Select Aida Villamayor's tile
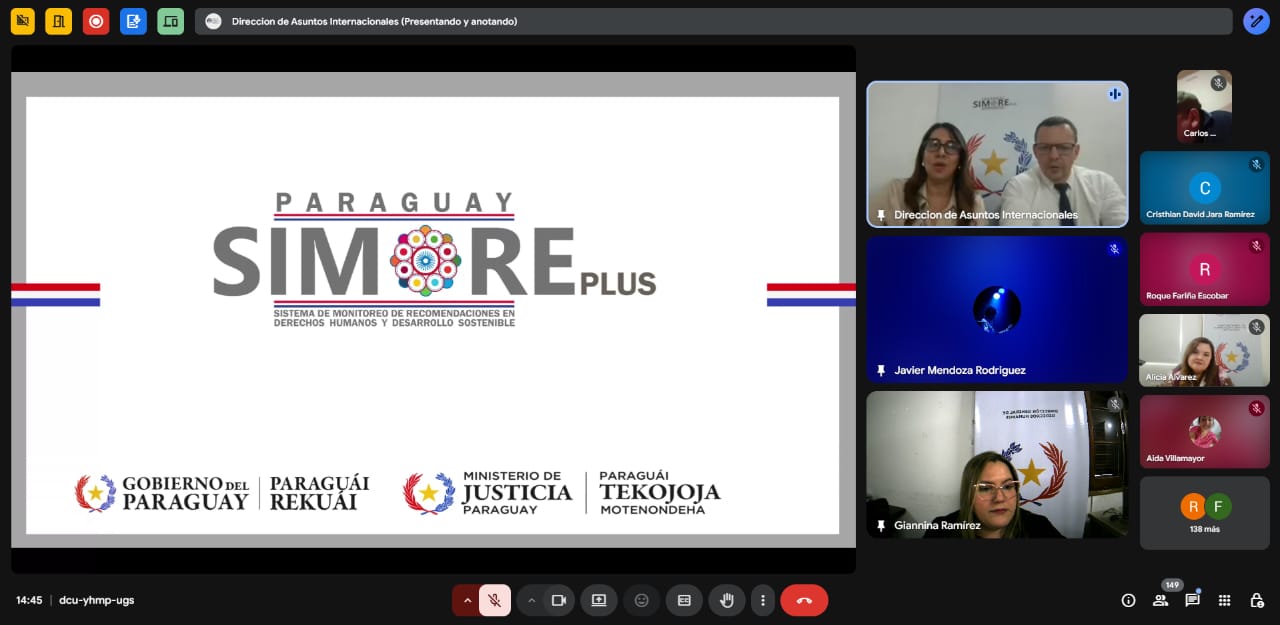This screenshot has height=625, width=1280. coord(1205,432)
